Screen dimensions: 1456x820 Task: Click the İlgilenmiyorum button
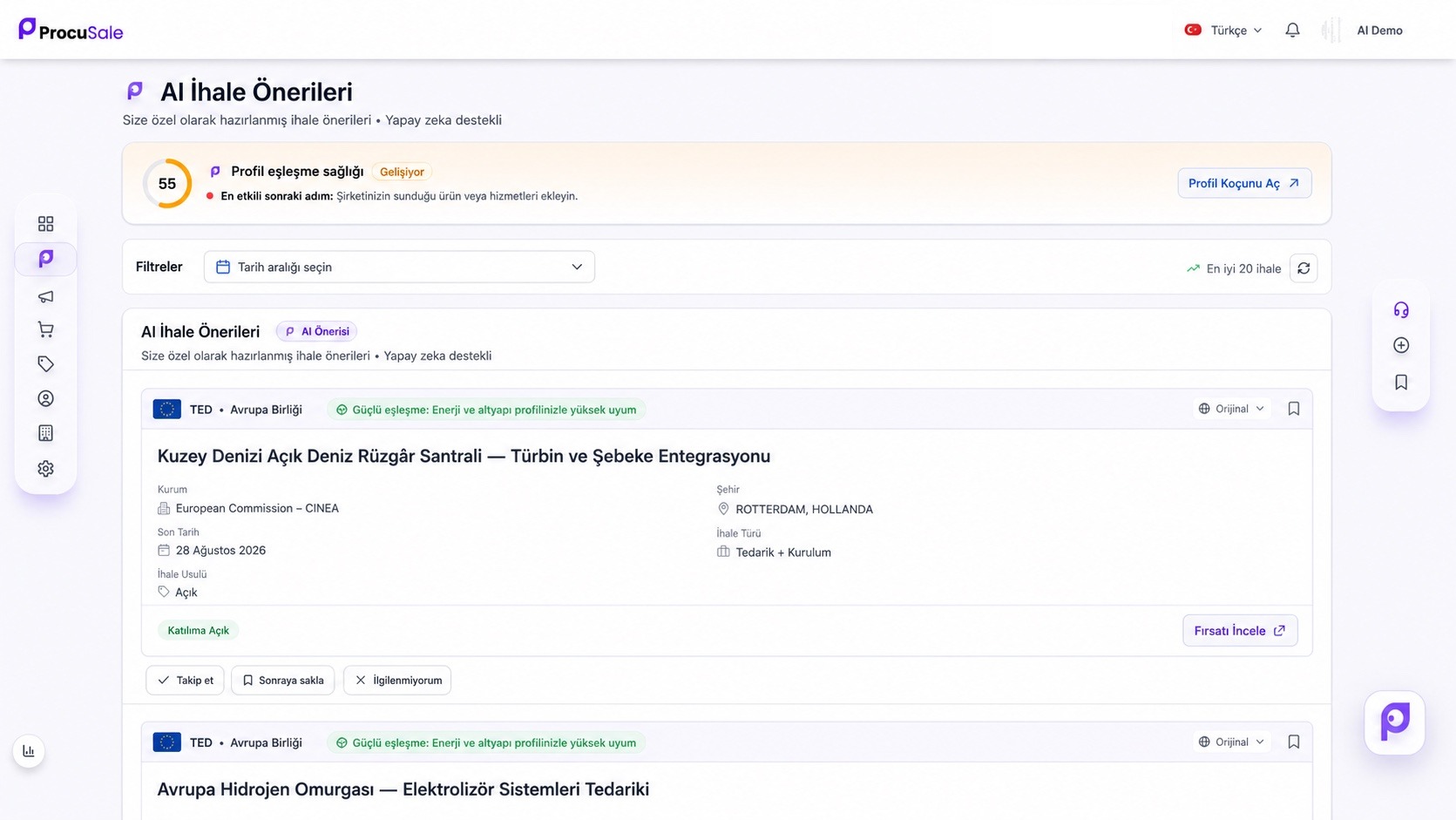click(x=397, y=681)
